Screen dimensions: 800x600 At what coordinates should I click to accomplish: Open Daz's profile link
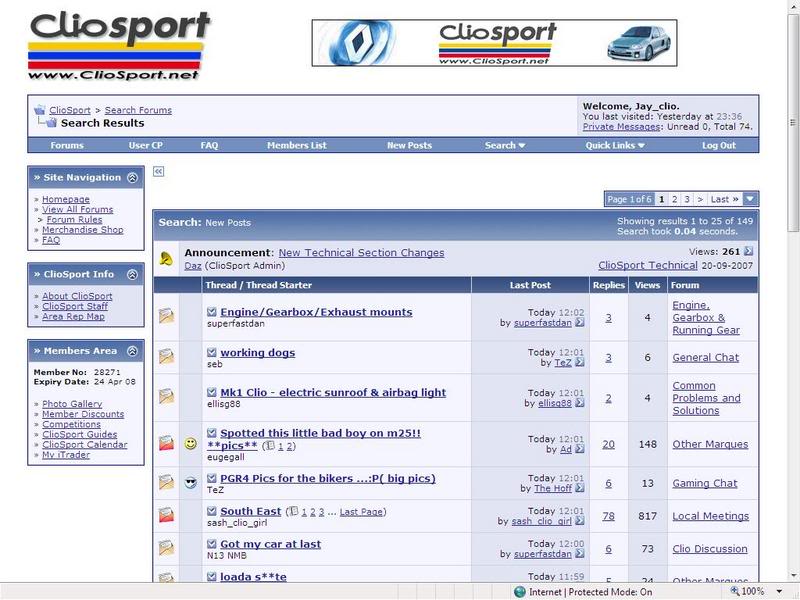click(x=192, y=266)
